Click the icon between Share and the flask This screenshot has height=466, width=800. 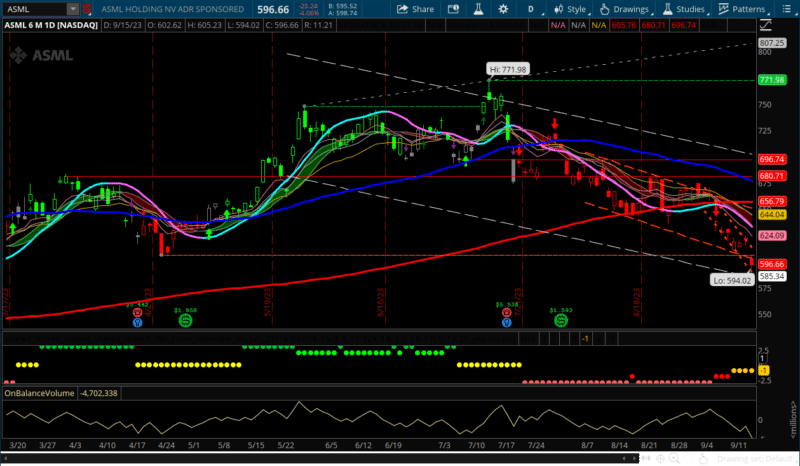(453, 9)
